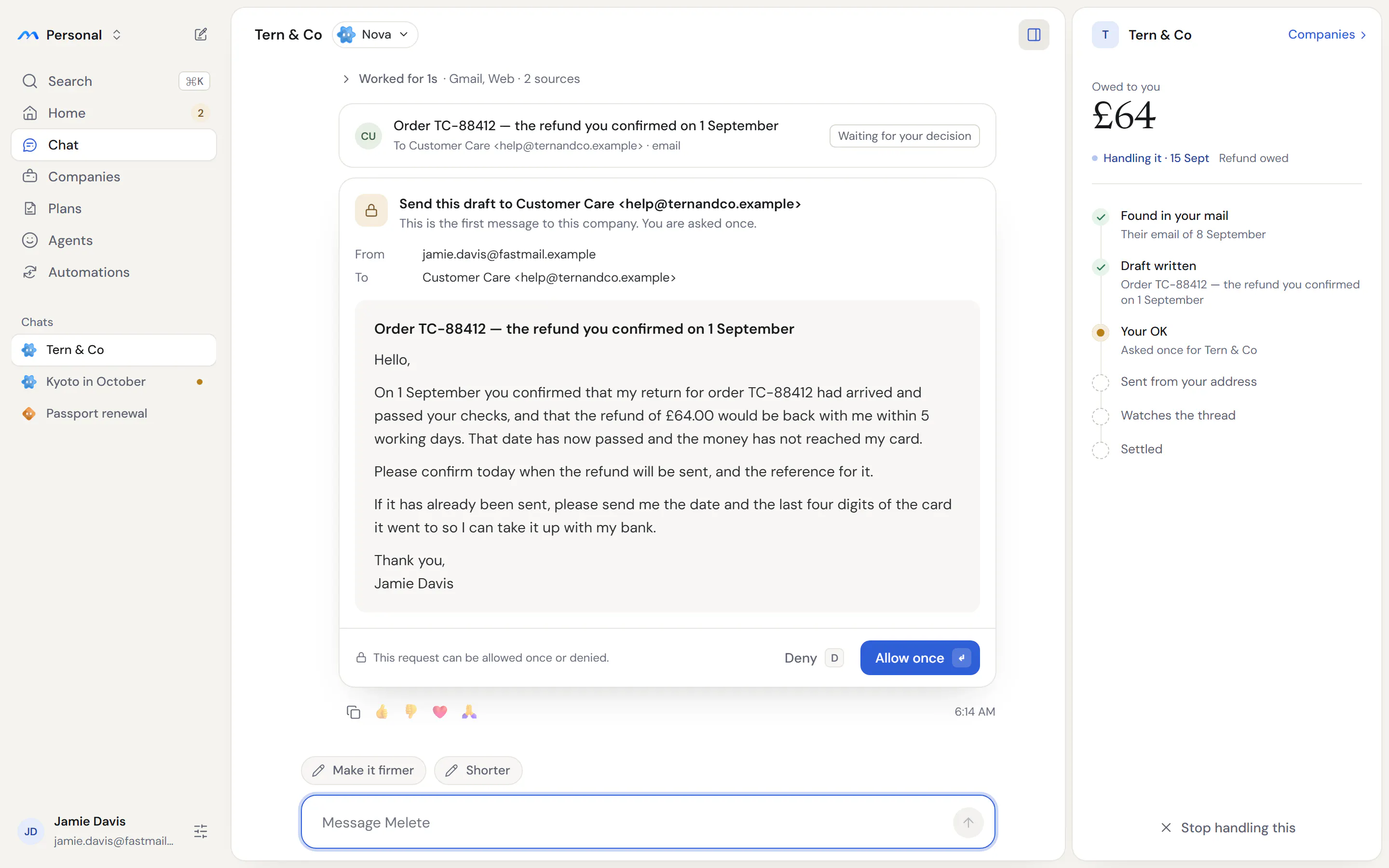Give a thumbs down reaction
Image resolution: width=1389 pixels, height=868 pixels.
[x=411, y=712]
